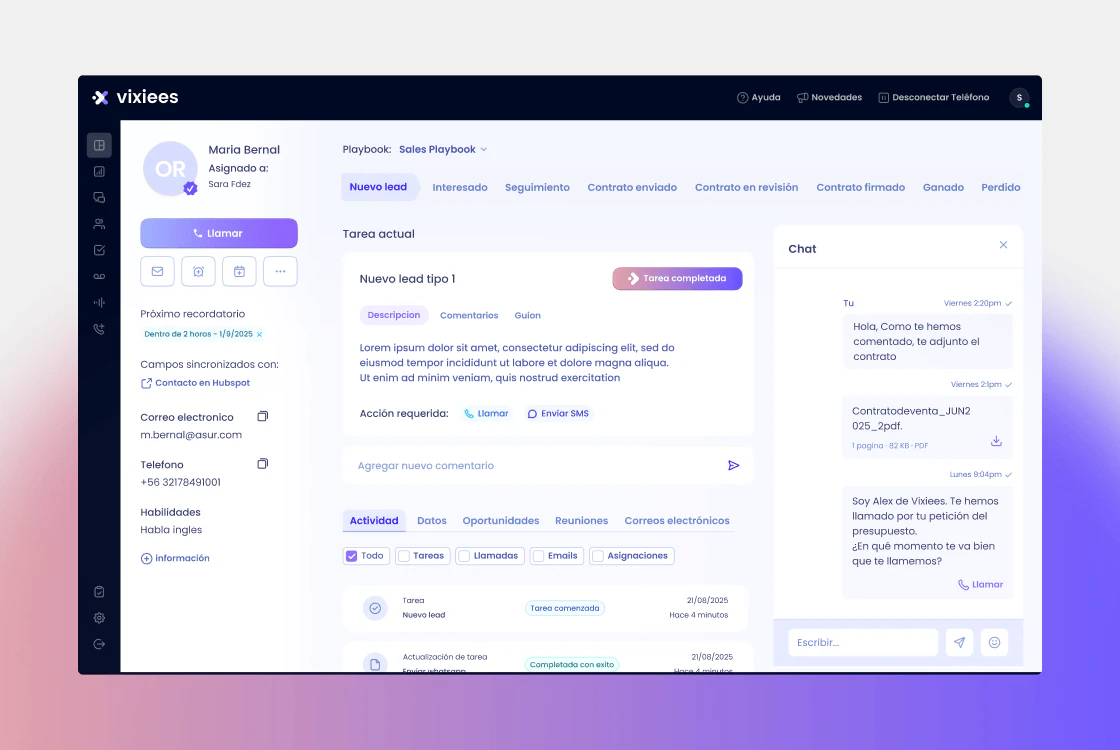Enable the Llamadas filter checkbox
Screen dimensions: 1120x750
[x=464, y=556]
